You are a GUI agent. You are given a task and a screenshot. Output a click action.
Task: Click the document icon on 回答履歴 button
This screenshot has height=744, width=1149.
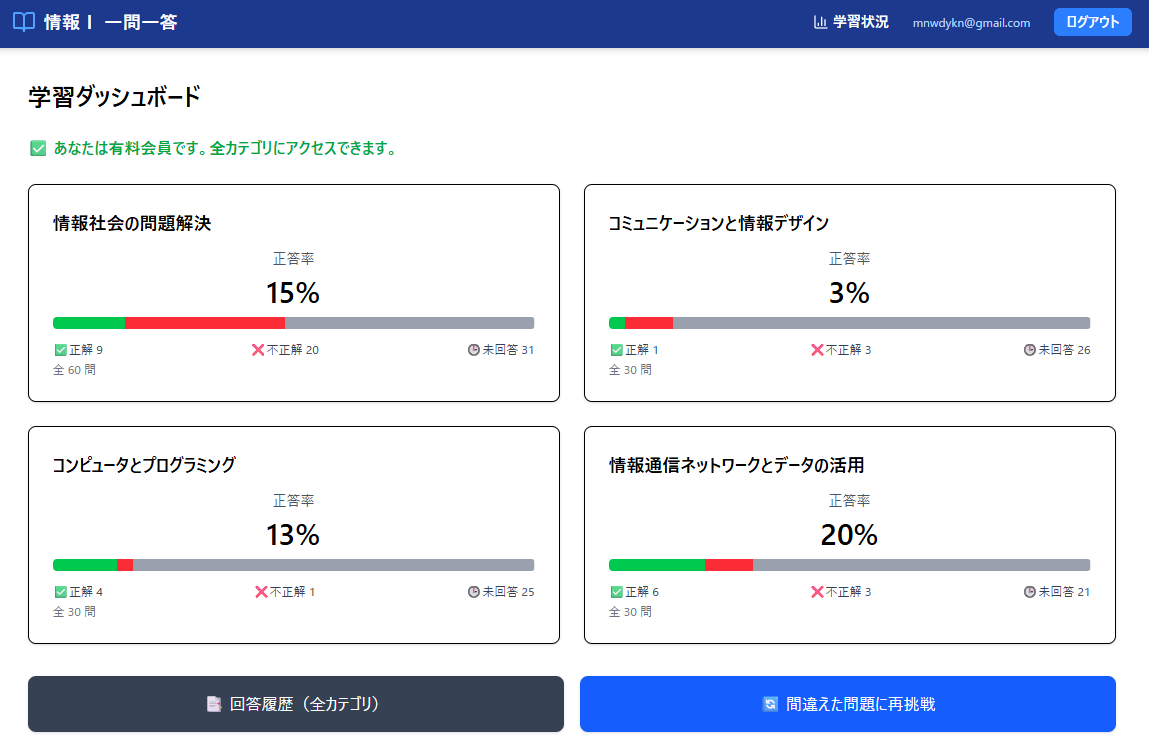pos(214,704)
